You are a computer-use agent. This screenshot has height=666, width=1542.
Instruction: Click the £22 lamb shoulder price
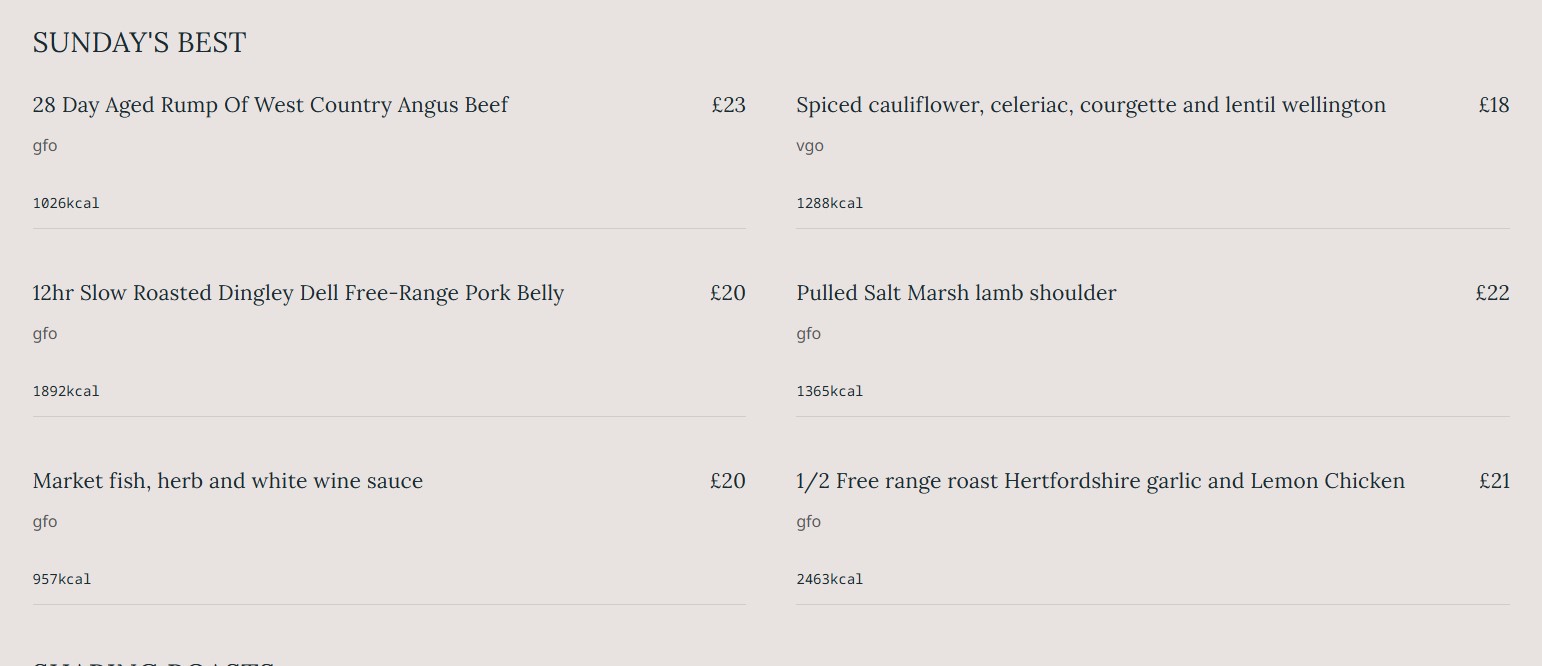(1491, 293)
